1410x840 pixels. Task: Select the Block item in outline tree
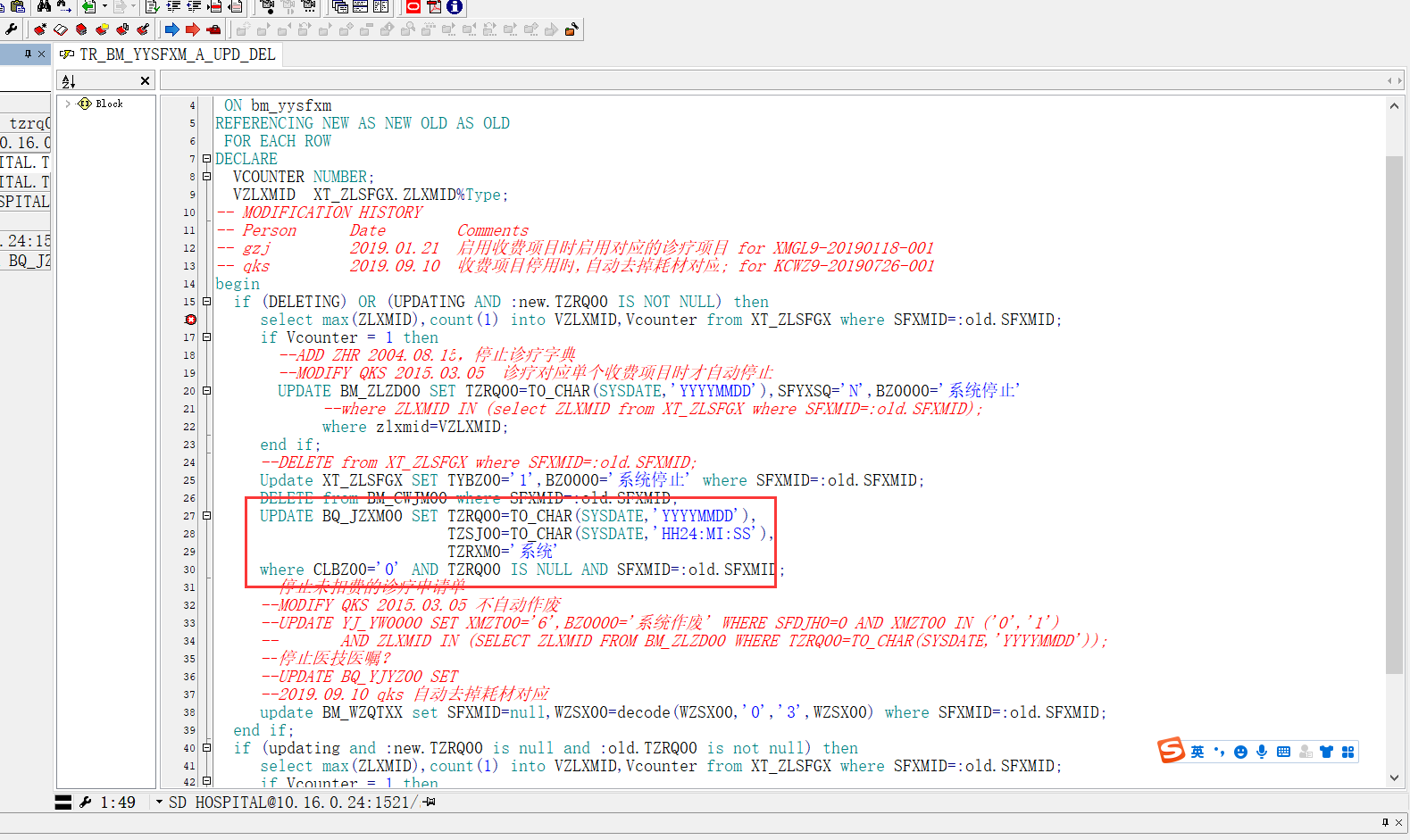point(109,104)
